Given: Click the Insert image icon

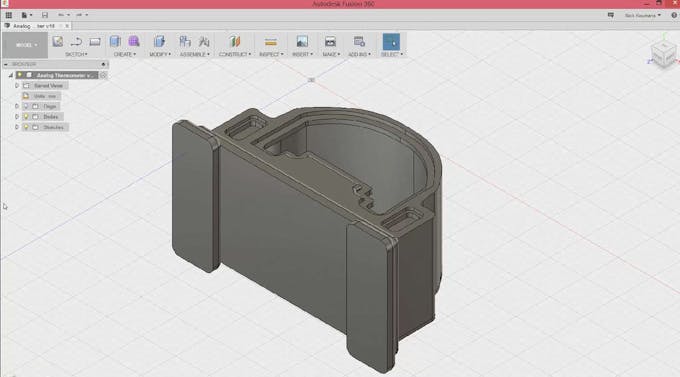Looking at the screenshot, I should [302, 42].
